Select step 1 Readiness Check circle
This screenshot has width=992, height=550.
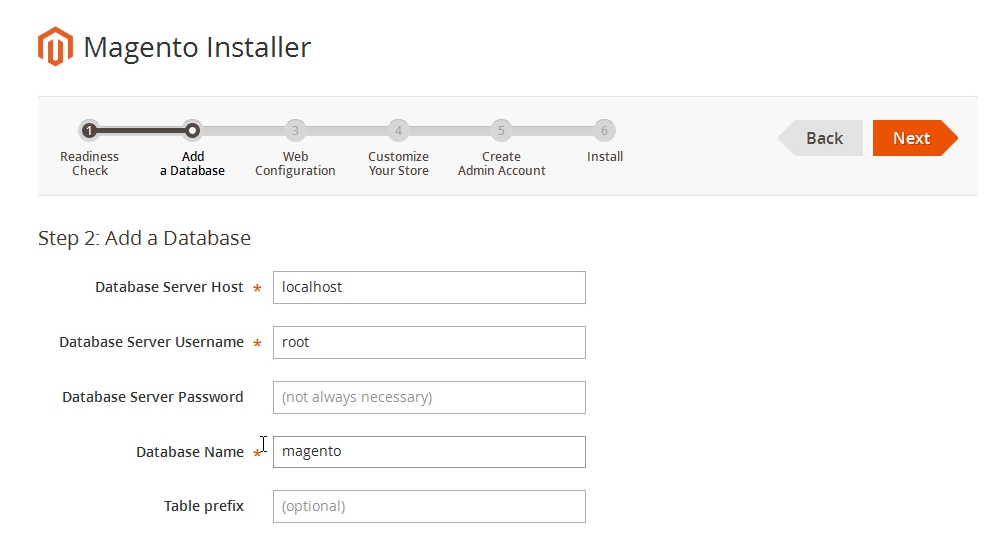click(x=89, y=130)
